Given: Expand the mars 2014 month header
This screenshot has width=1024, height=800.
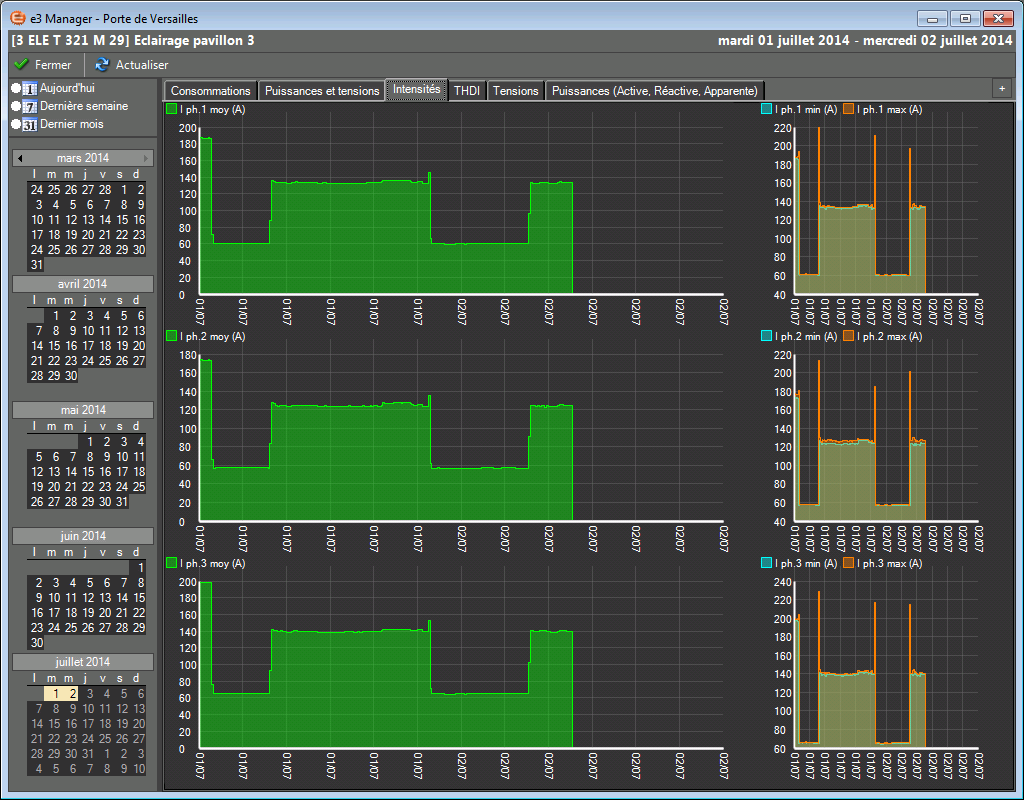Looking at the screenshot, I should coord(82,158).
